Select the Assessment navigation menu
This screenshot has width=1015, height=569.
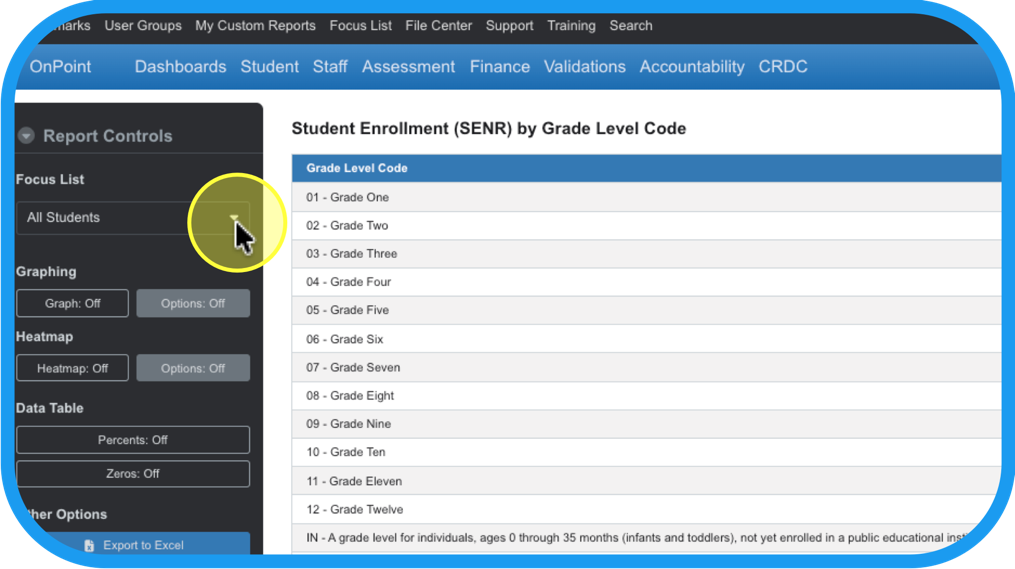tap(408, 67)
